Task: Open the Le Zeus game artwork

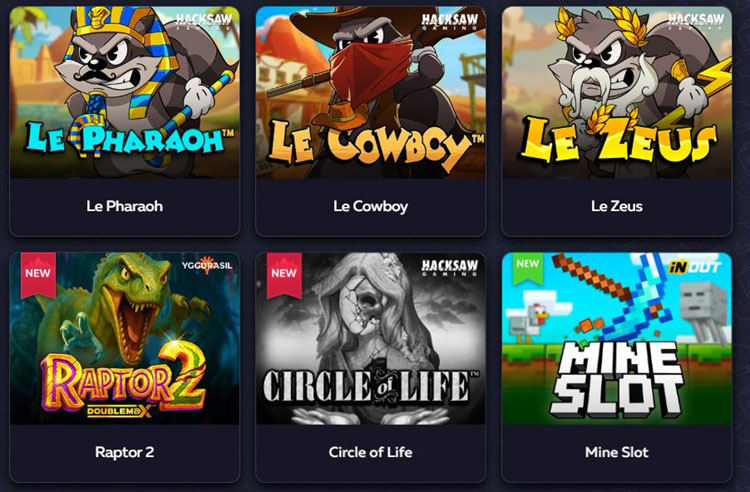Action: coord(617,92)
